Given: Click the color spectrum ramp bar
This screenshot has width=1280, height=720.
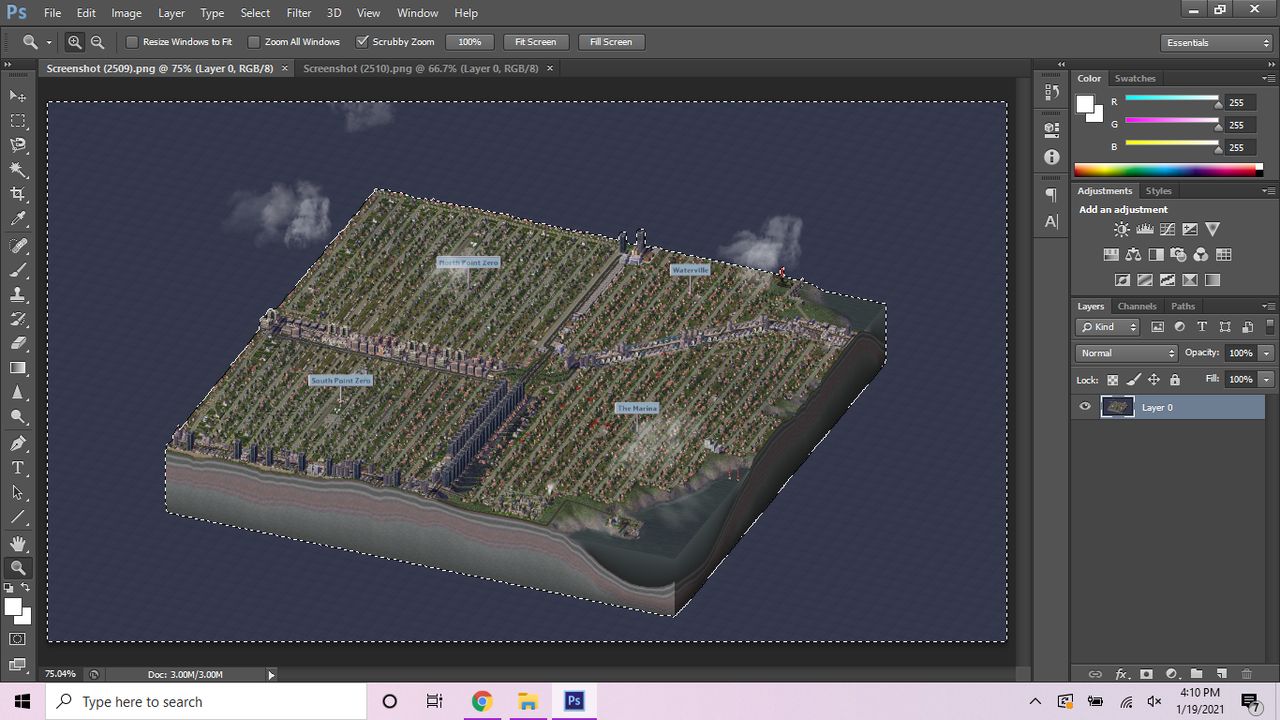Looking at the screenshot, I should coord(1168,170).
